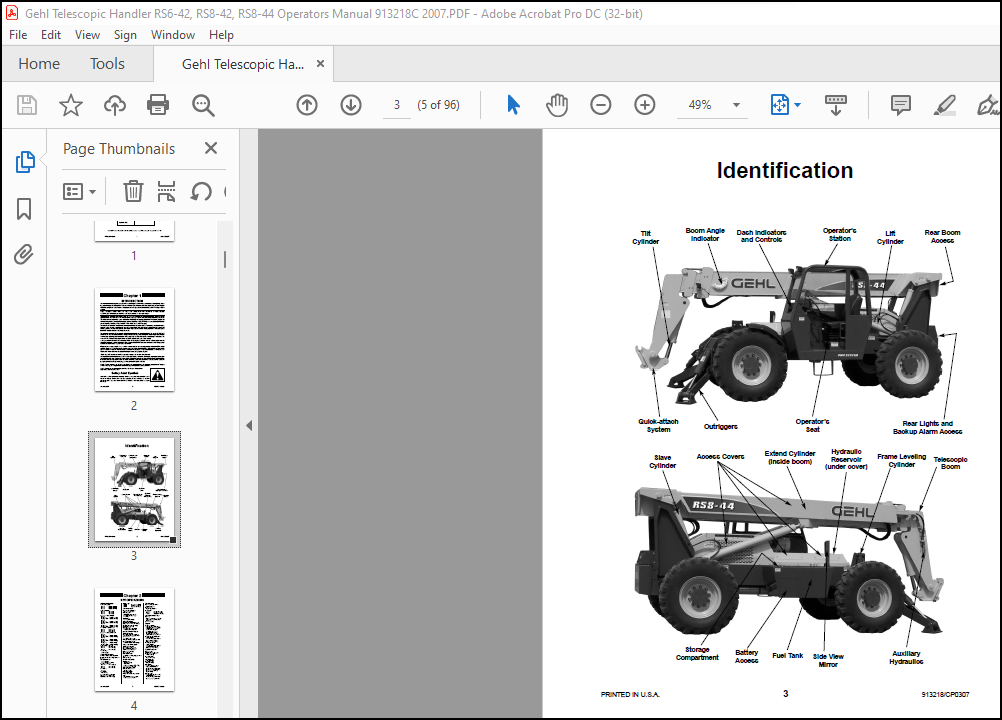Select page 2 thumbnail
Image resolution: width=1002 pixels, height=720 pixels.
pos(134,339)
